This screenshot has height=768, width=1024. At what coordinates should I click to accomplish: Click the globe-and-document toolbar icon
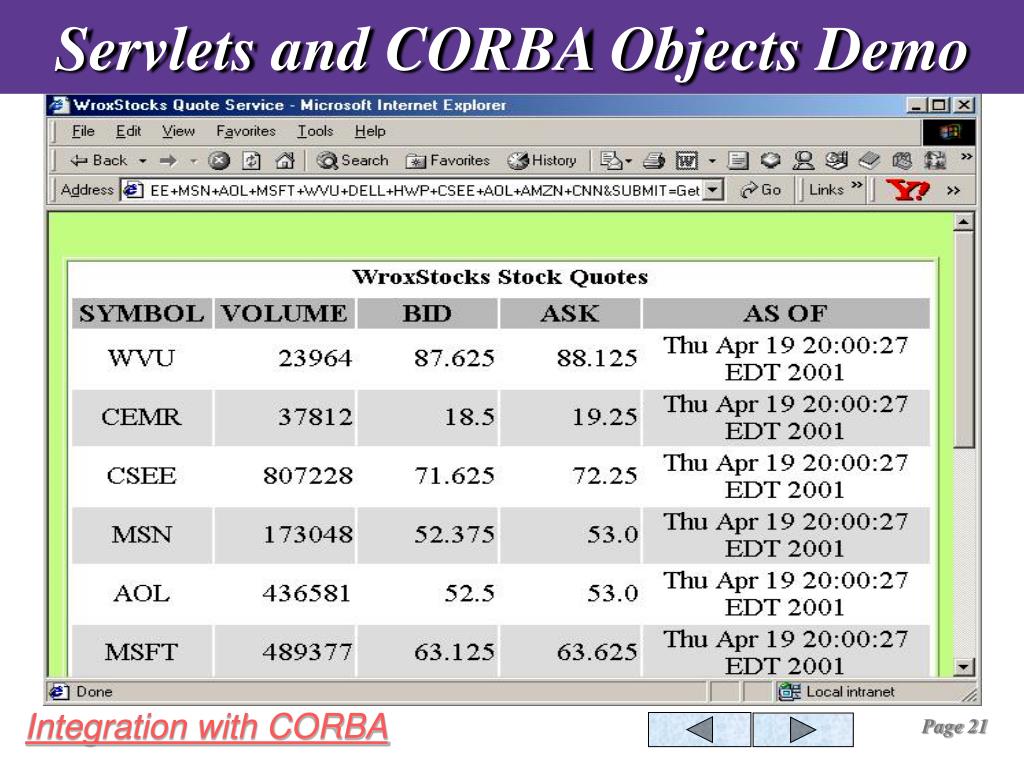pos(837,161)
